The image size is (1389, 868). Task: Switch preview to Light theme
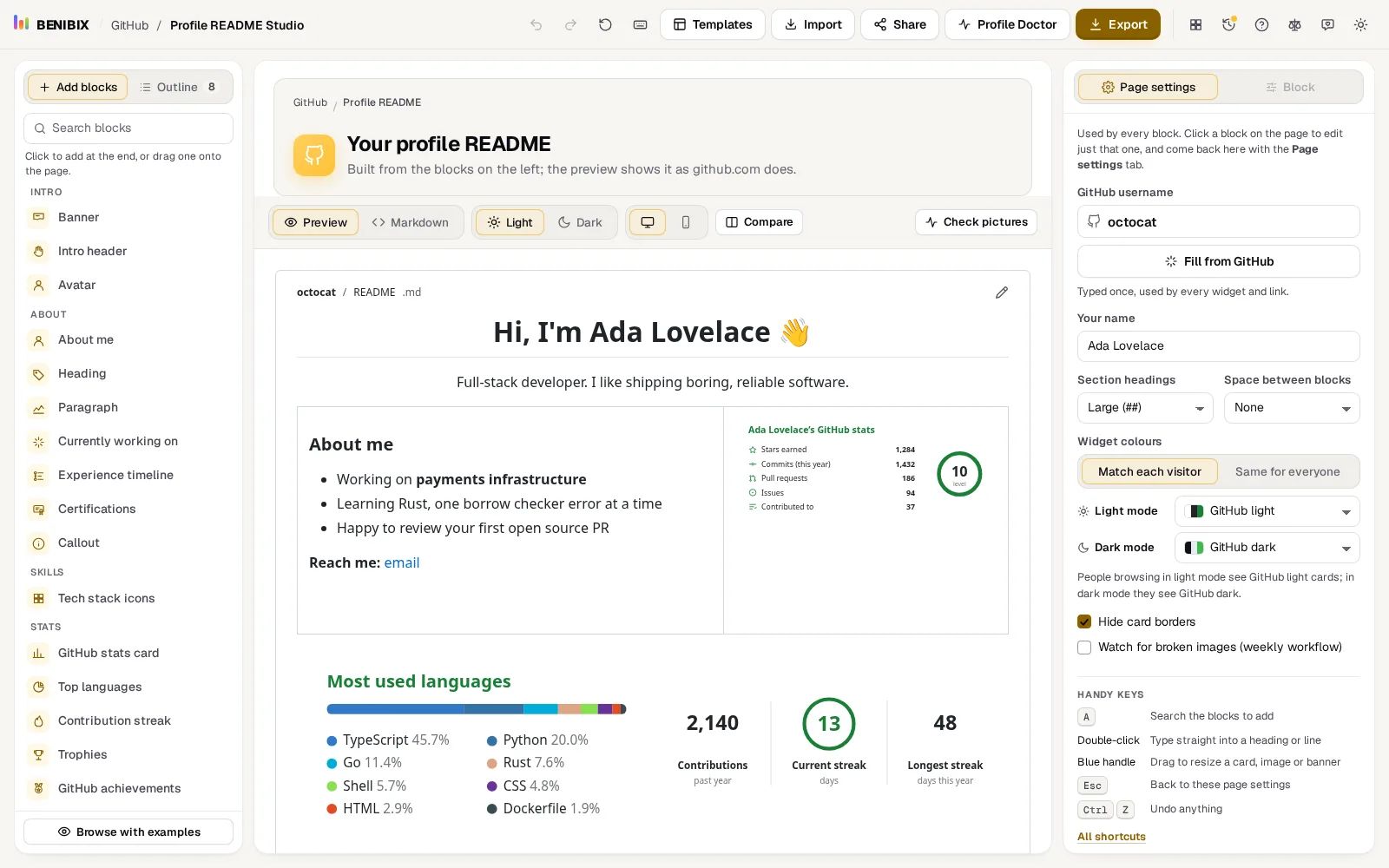point(510,222)
